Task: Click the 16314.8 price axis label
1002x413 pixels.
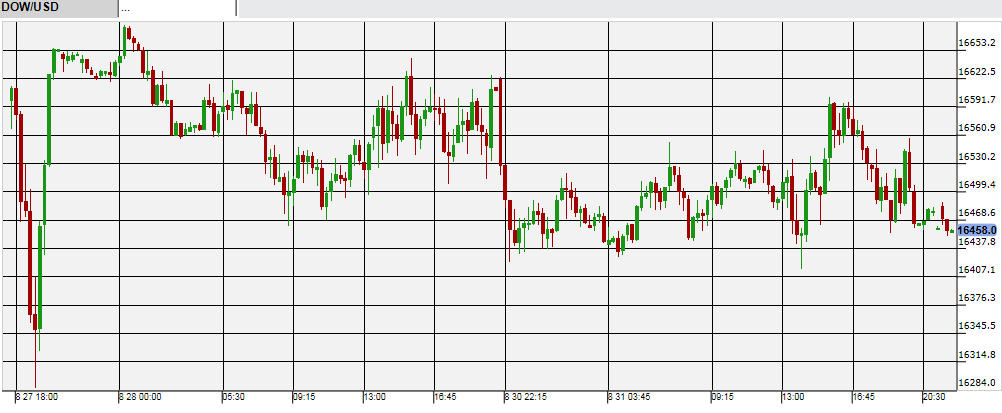Action: [x=978, y=355]
